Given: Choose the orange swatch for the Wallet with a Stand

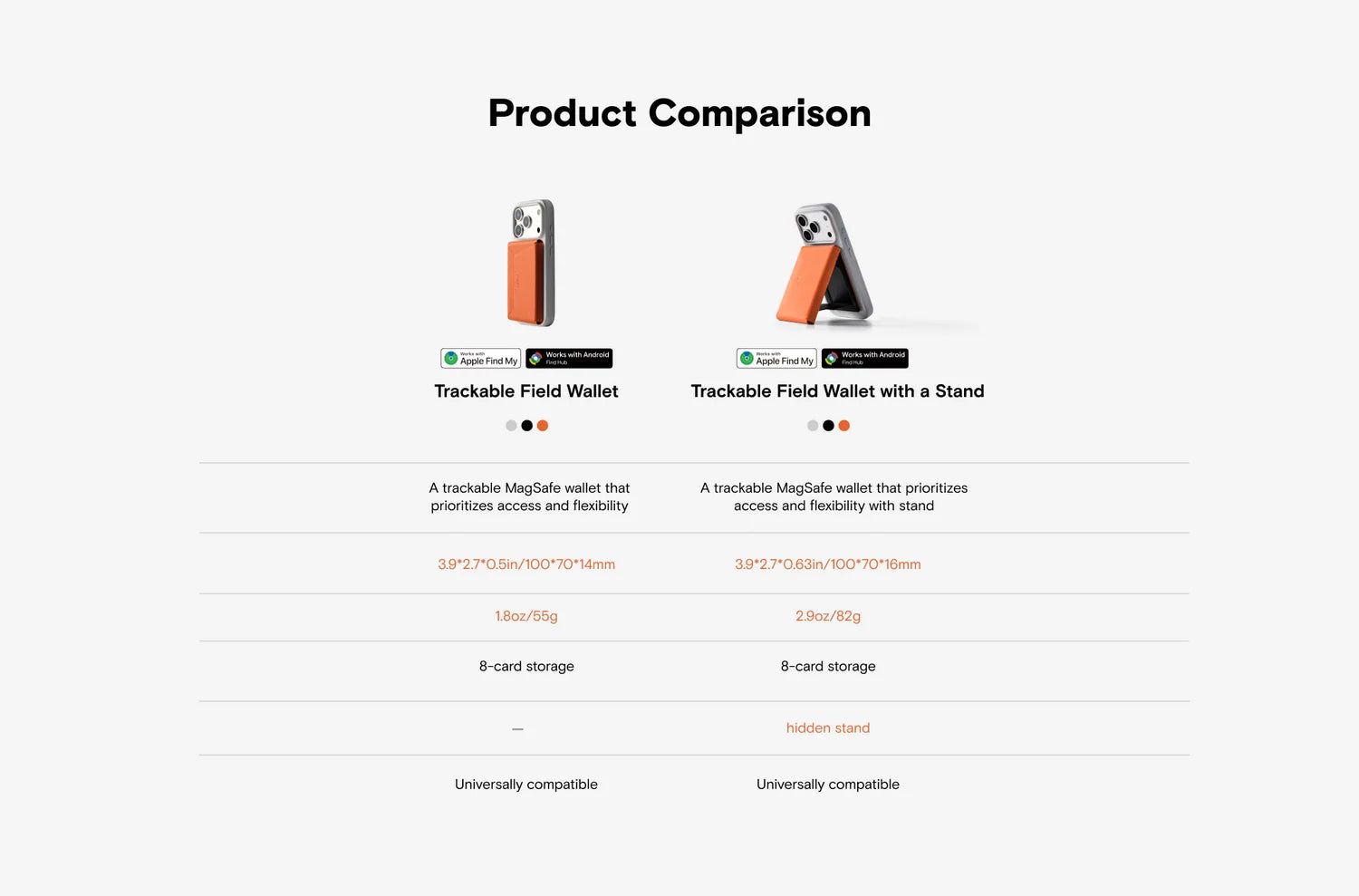Looking at the screenshot, I should click(844, 426).
